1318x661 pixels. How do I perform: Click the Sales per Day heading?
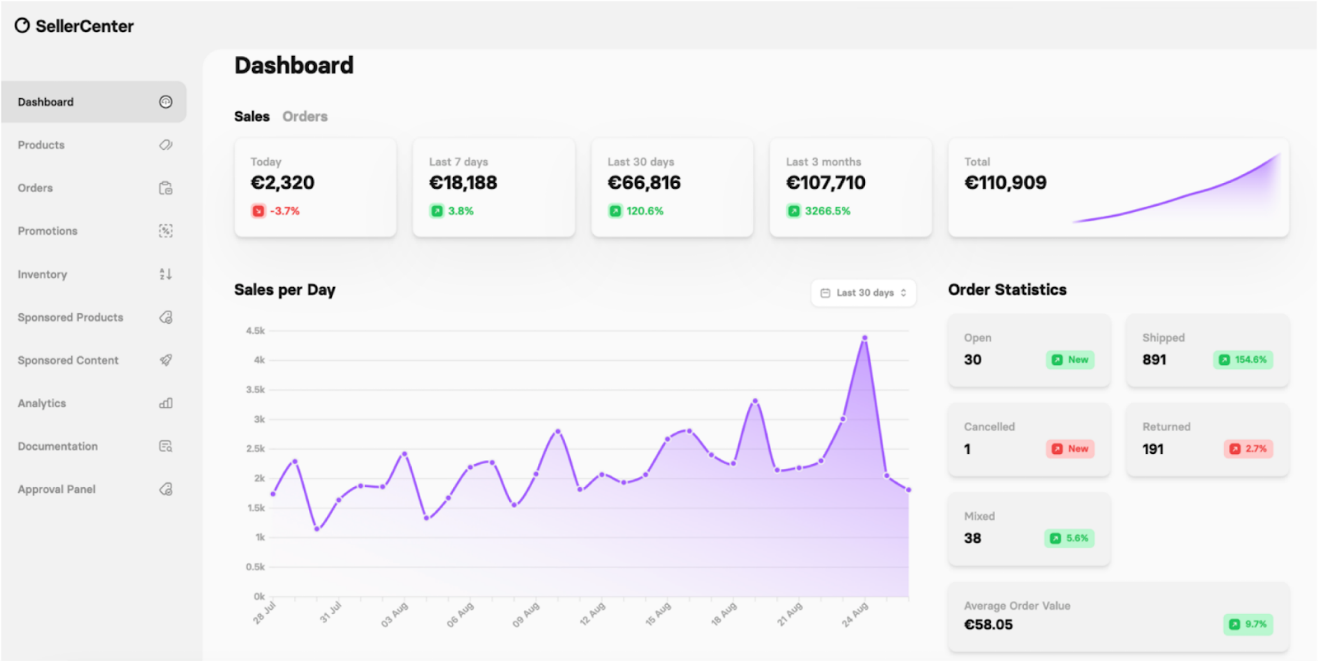[x=285, y=290]
